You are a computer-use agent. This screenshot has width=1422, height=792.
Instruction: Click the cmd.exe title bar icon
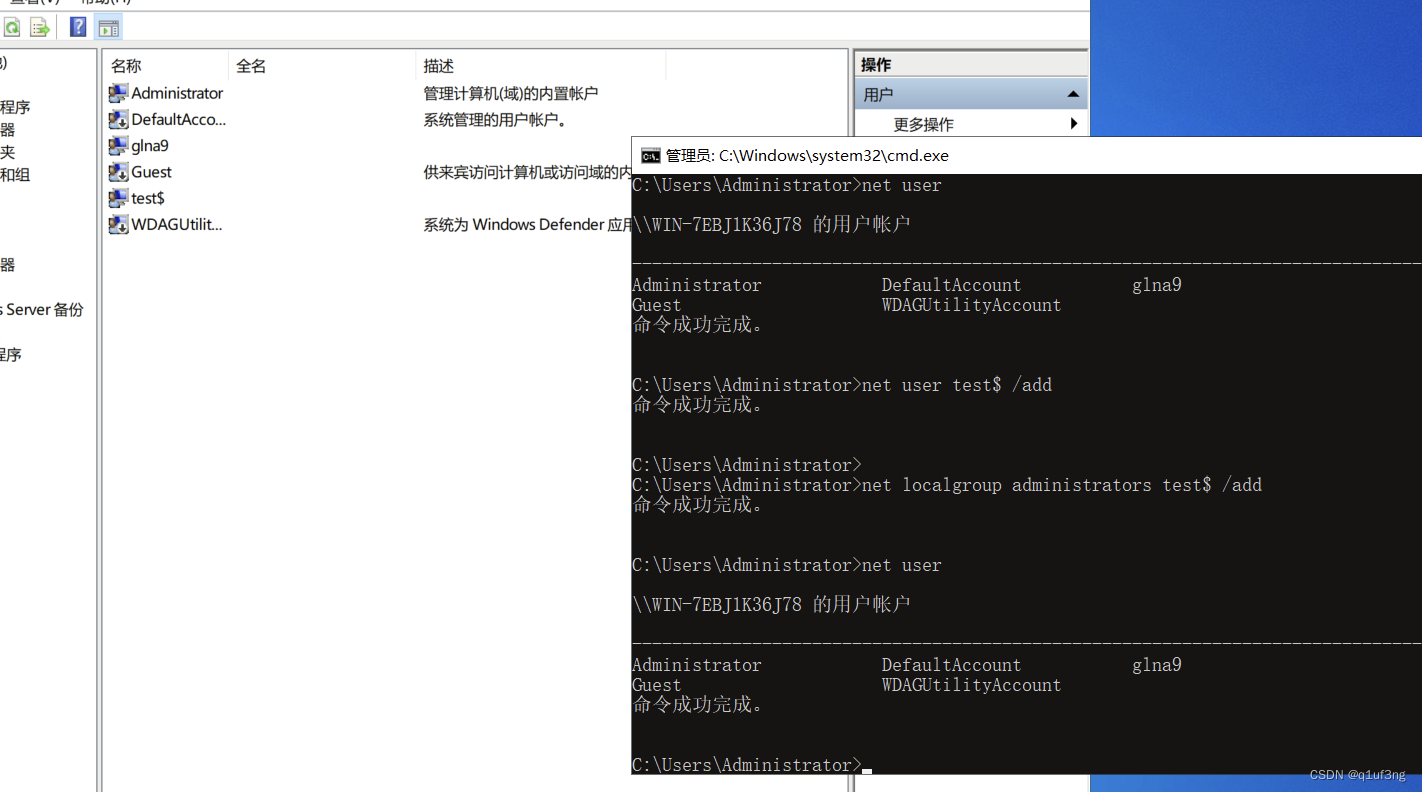(651, 155)
